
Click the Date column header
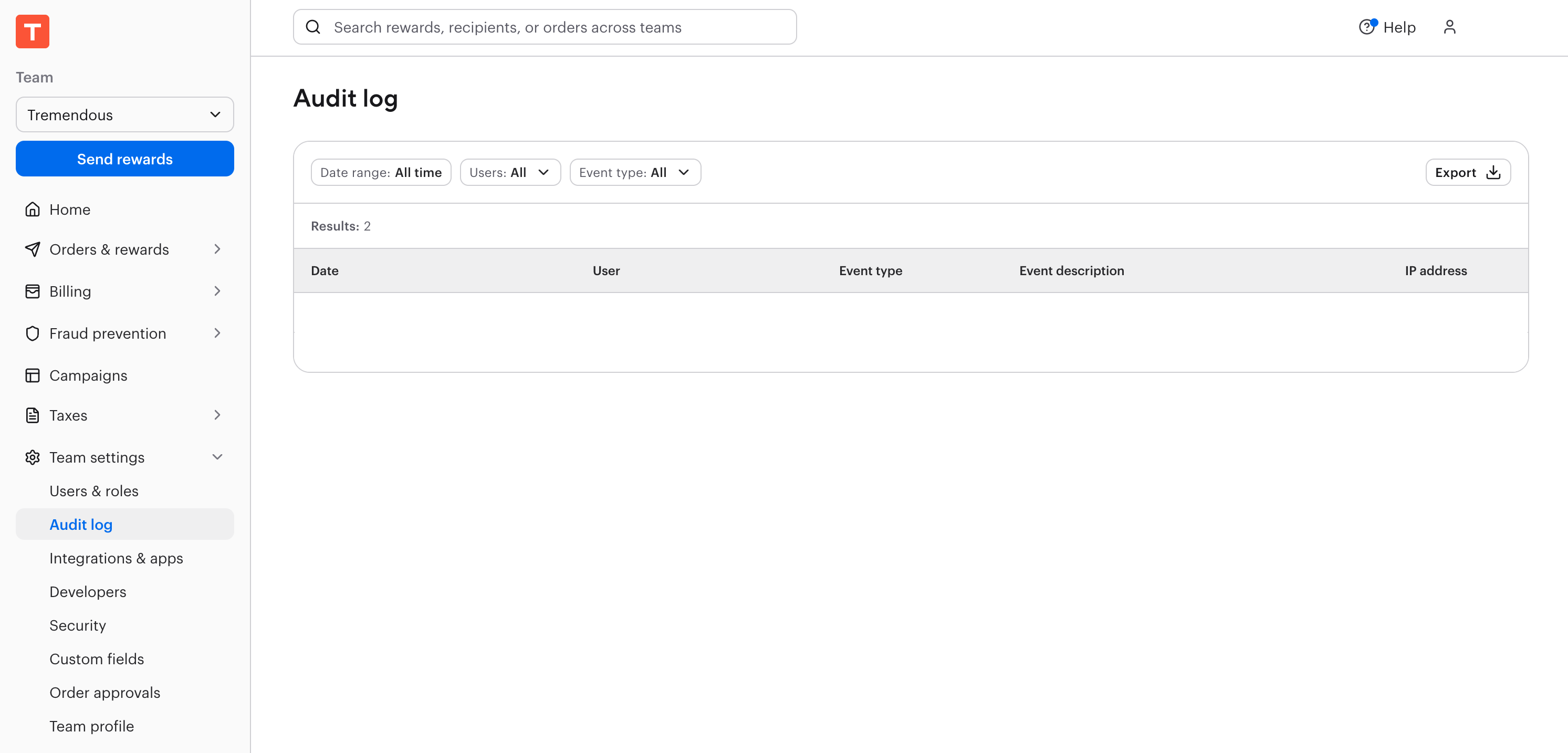(325, 270)
